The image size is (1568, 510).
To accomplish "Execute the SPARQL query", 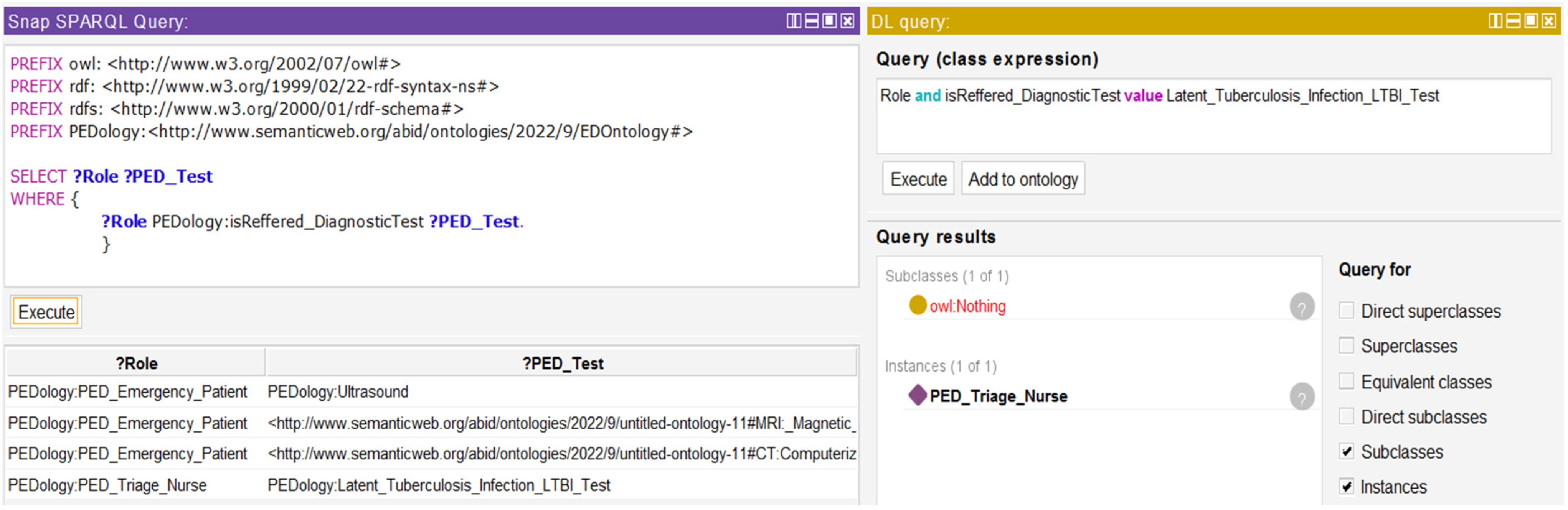I will 46,312.
